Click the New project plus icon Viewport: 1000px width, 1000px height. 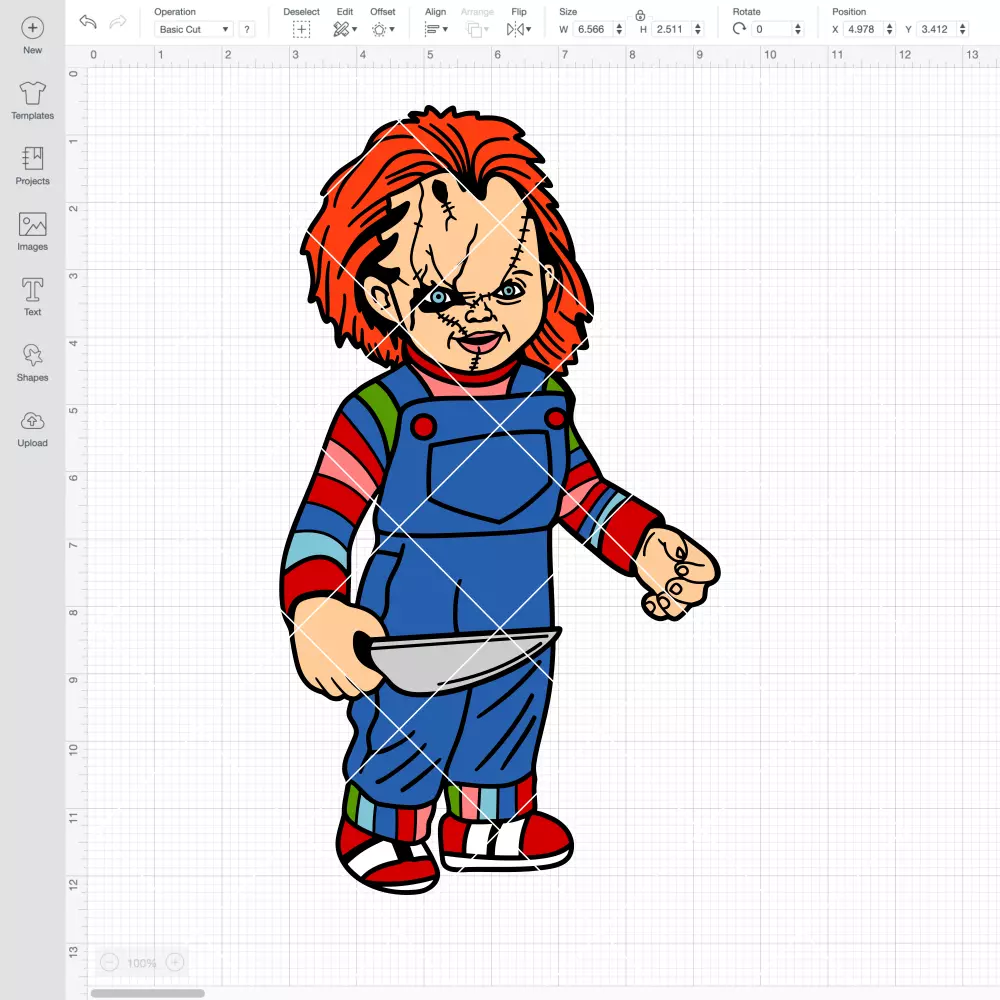point(33,28)
